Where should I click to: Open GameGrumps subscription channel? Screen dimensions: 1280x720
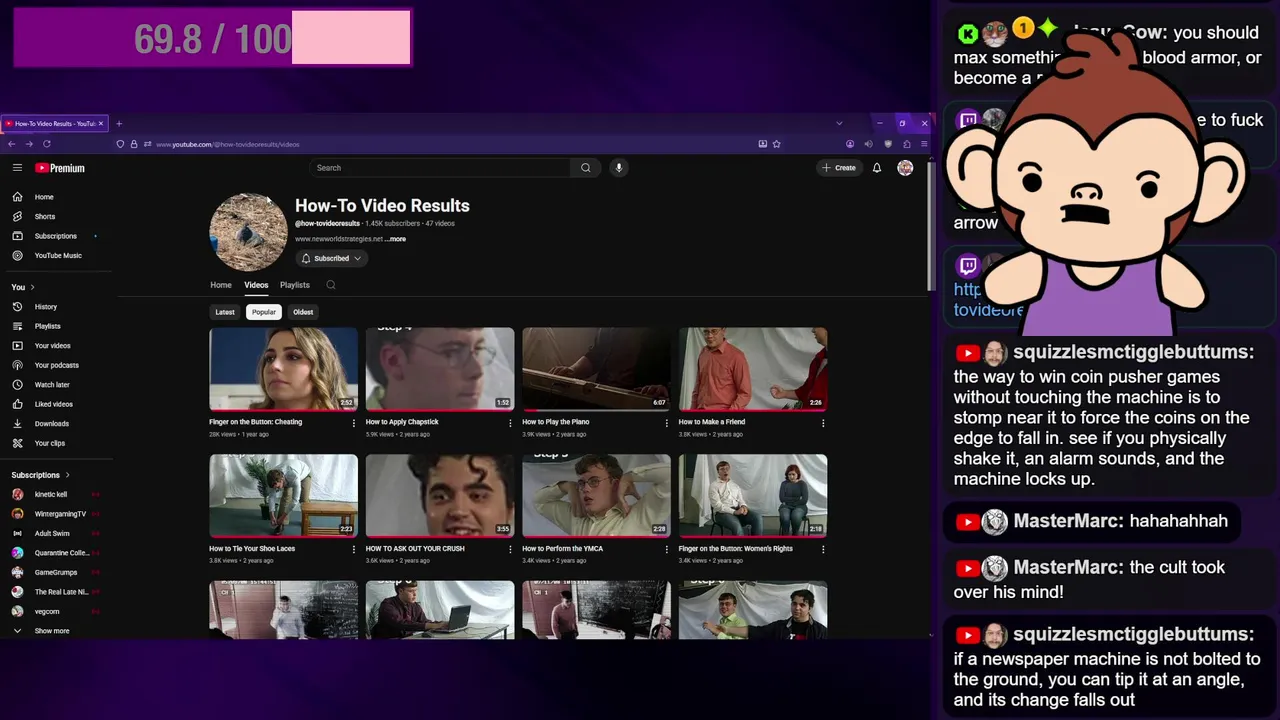tap(57, 572)
